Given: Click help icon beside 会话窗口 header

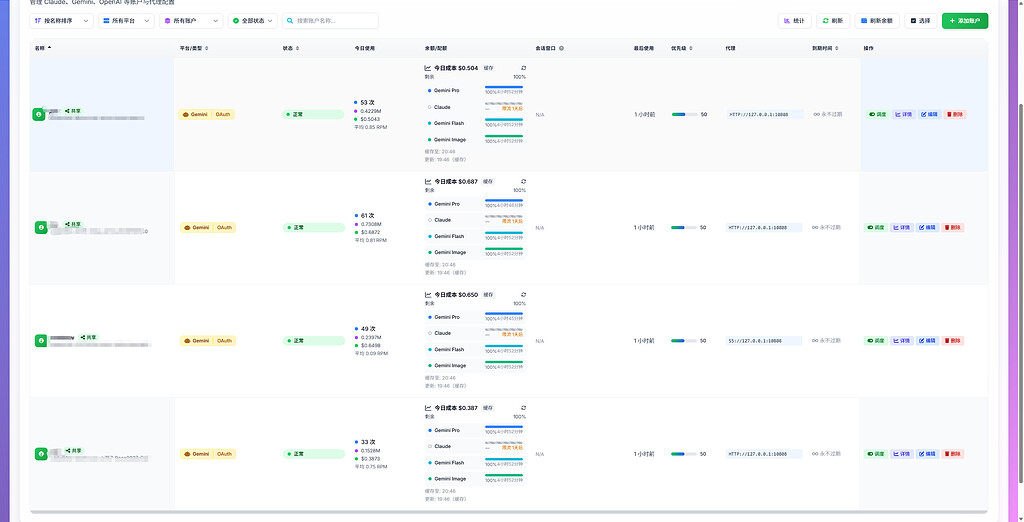Looking at the screenshot, I should click(562, 48).
